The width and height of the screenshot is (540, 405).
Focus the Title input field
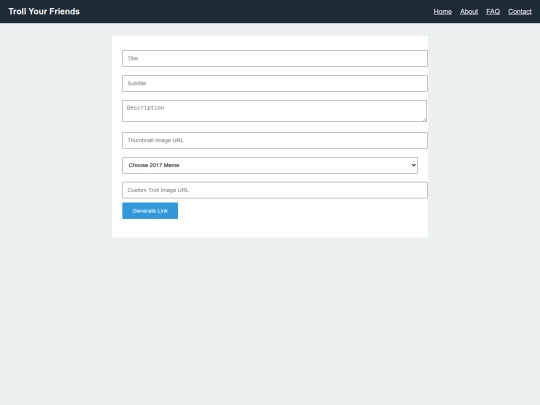pyautogui.click(x=275, y=59)
